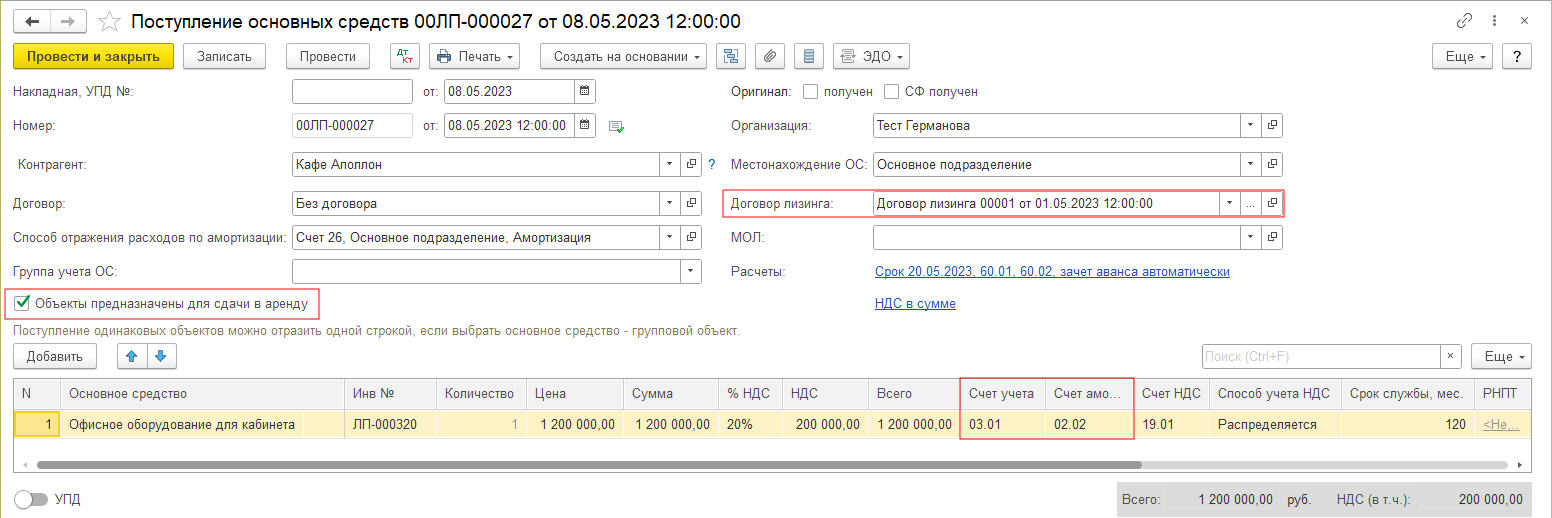
Task: Click the copy link icon
Action: tap(1464, 21)
